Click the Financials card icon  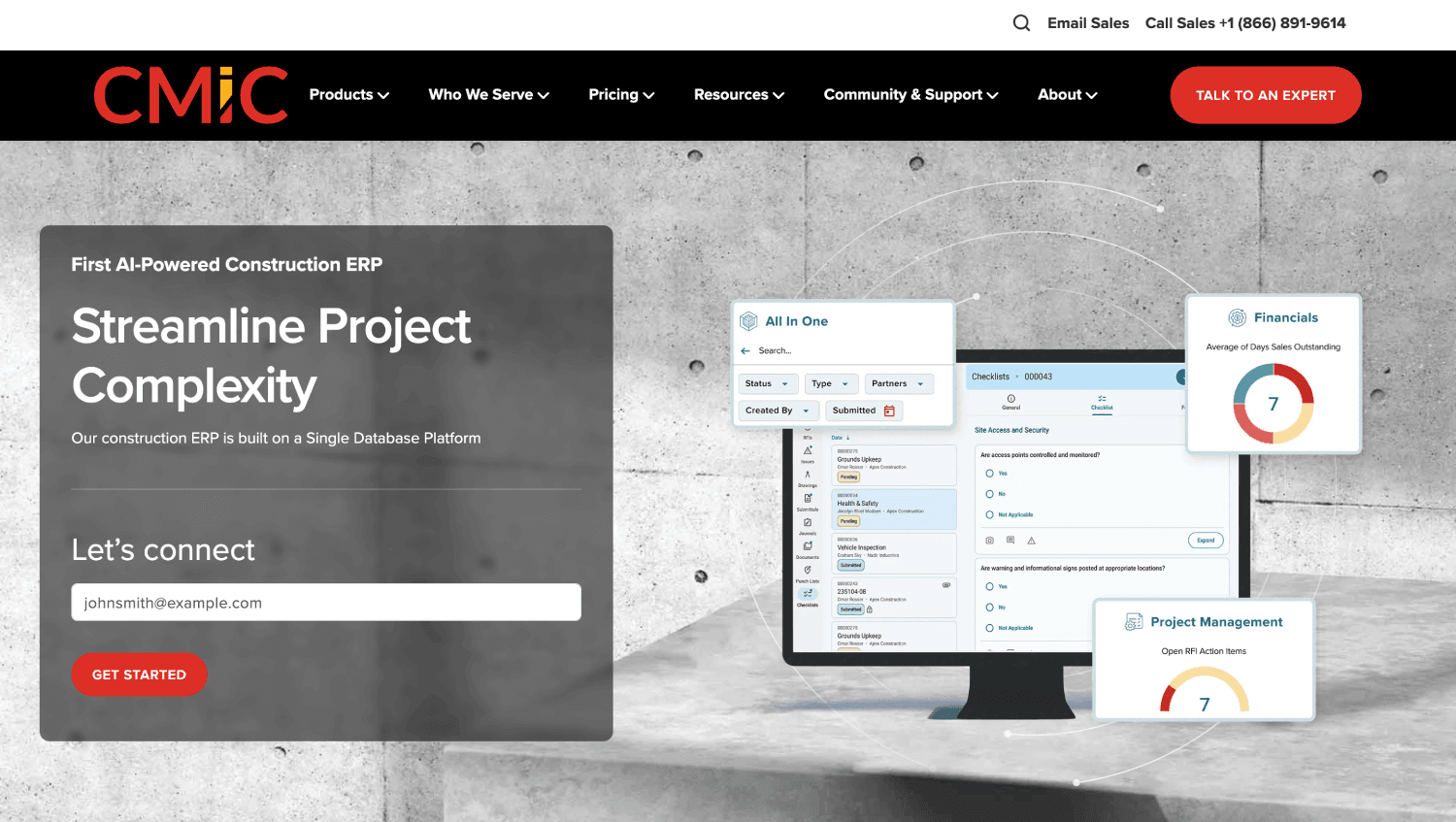[x=1238, y=317]
